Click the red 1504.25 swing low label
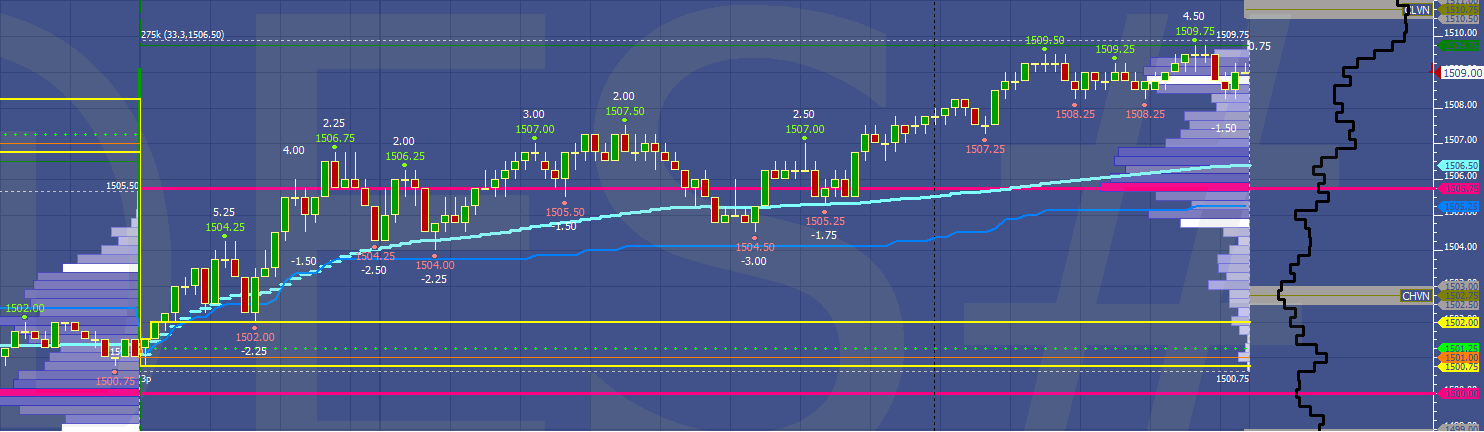The image size is (1484, 432). click(x=375, y=256)
